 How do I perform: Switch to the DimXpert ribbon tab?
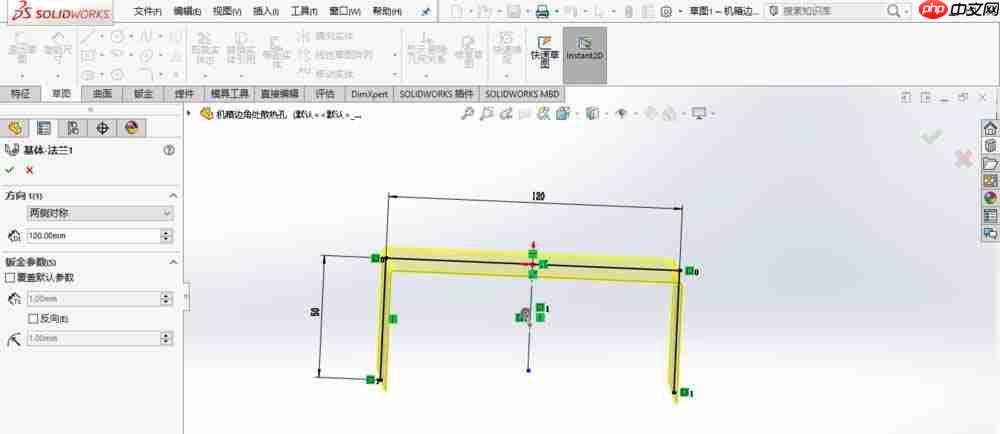point(369,94)
